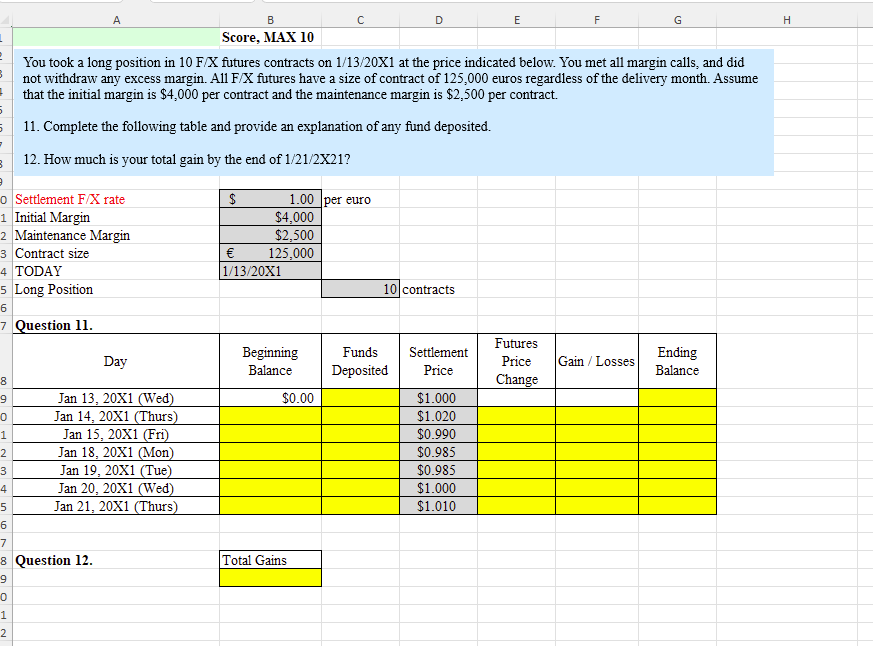Viewport: 873px width, 646px height.
Task: Select the 1/13/20X1 date cell
Action: click(x=271, y=271)
